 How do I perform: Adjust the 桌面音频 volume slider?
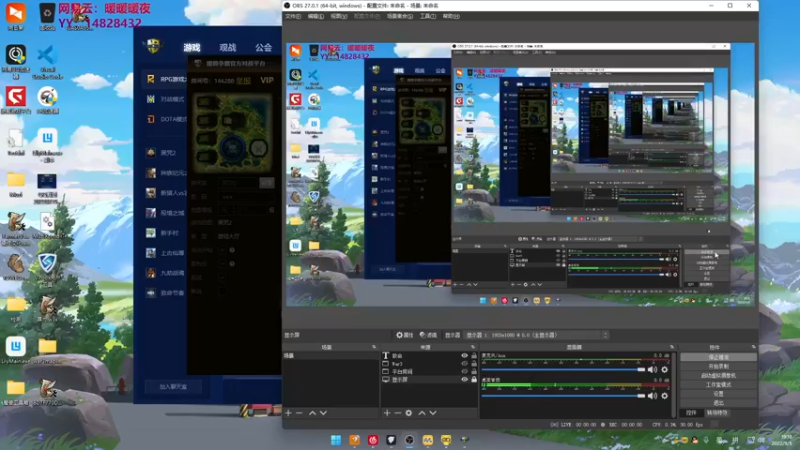pos(563,395)
